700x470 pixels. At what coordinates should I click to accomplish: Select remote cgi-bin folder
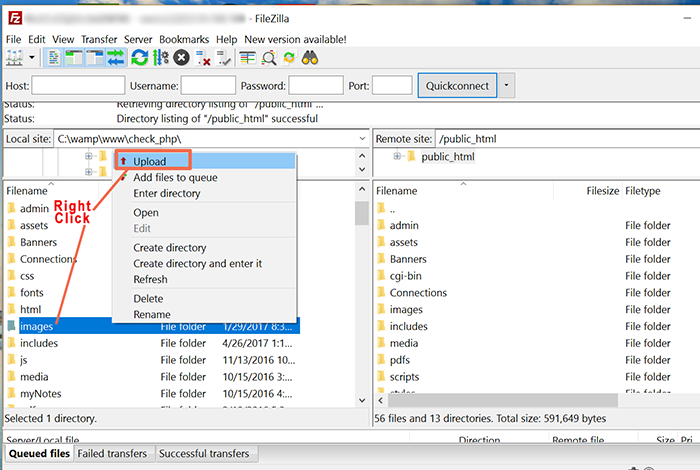coord(405,276)
